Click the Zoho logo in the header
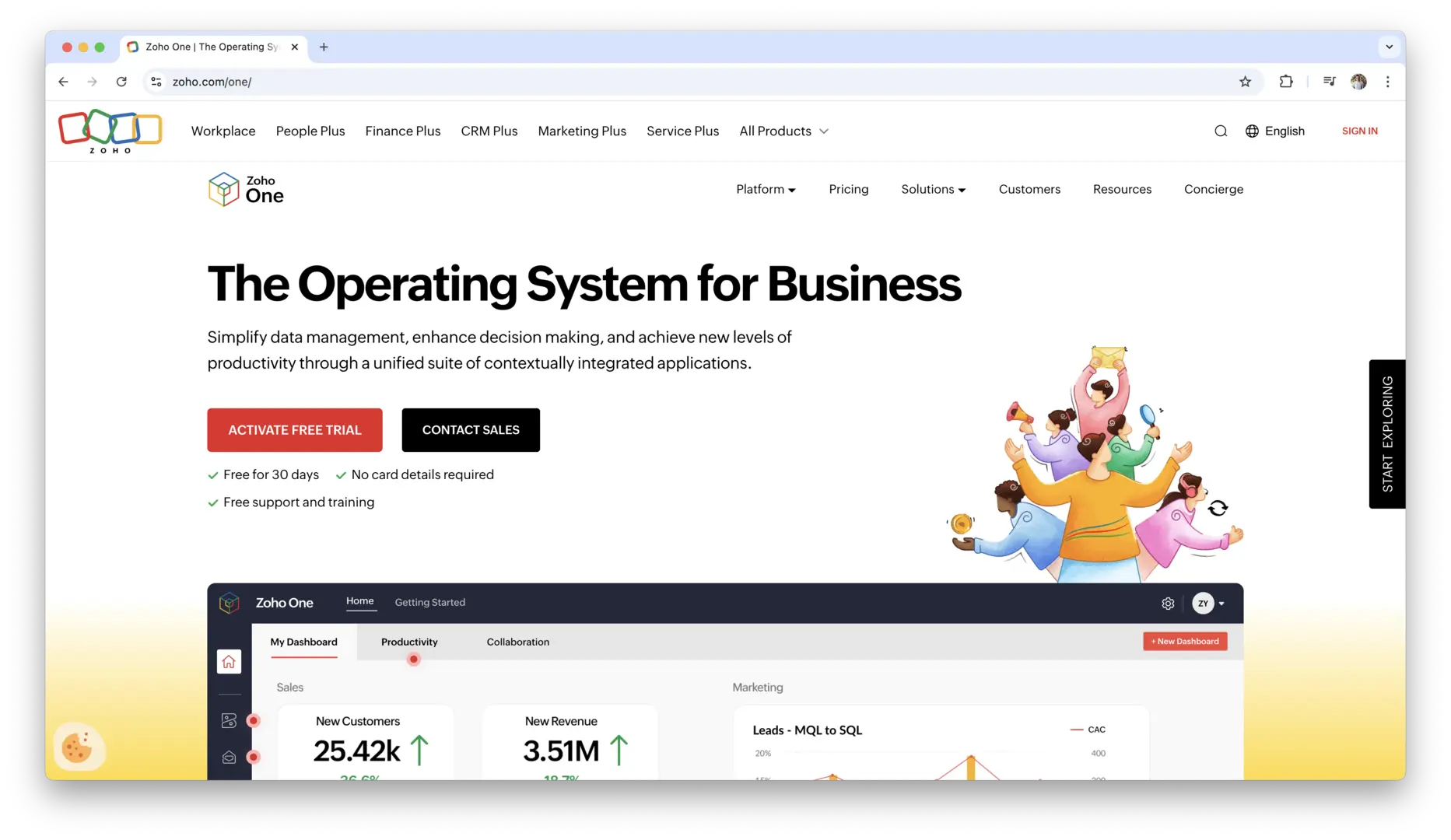This screenshot has height=840, width=1451. pos(110,131)
